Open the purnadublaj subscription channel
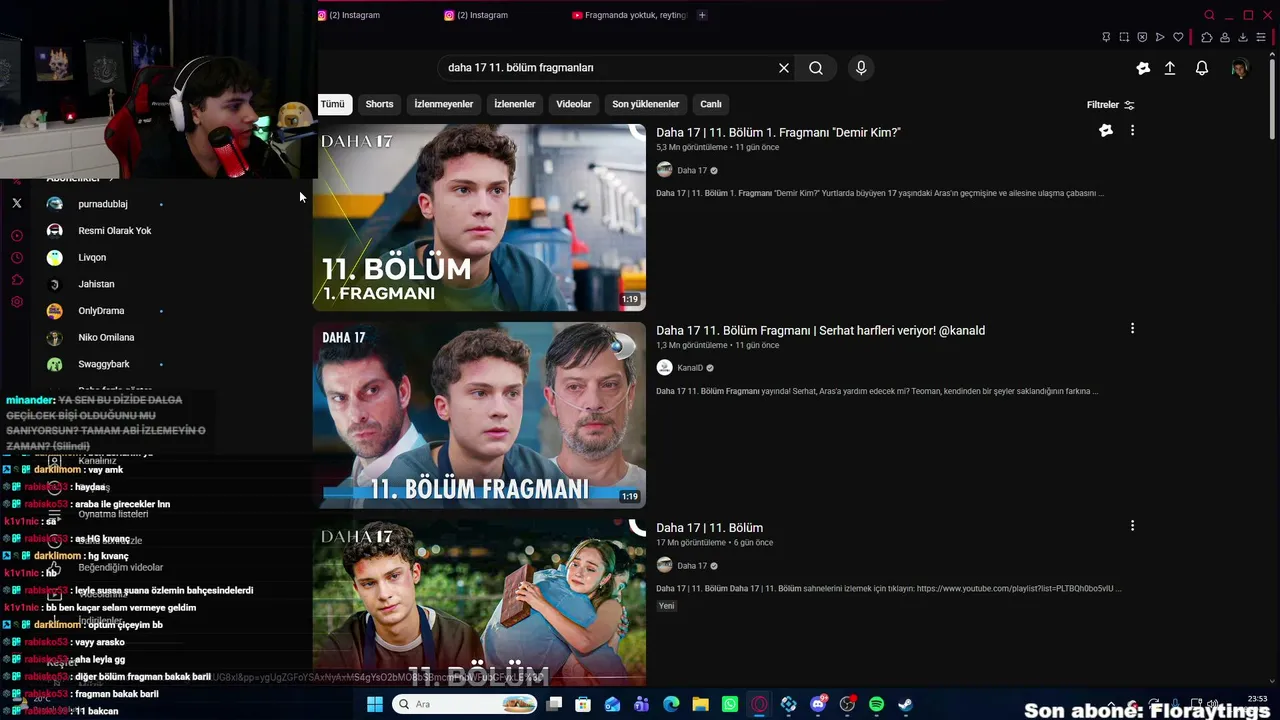 coord(103,204)
